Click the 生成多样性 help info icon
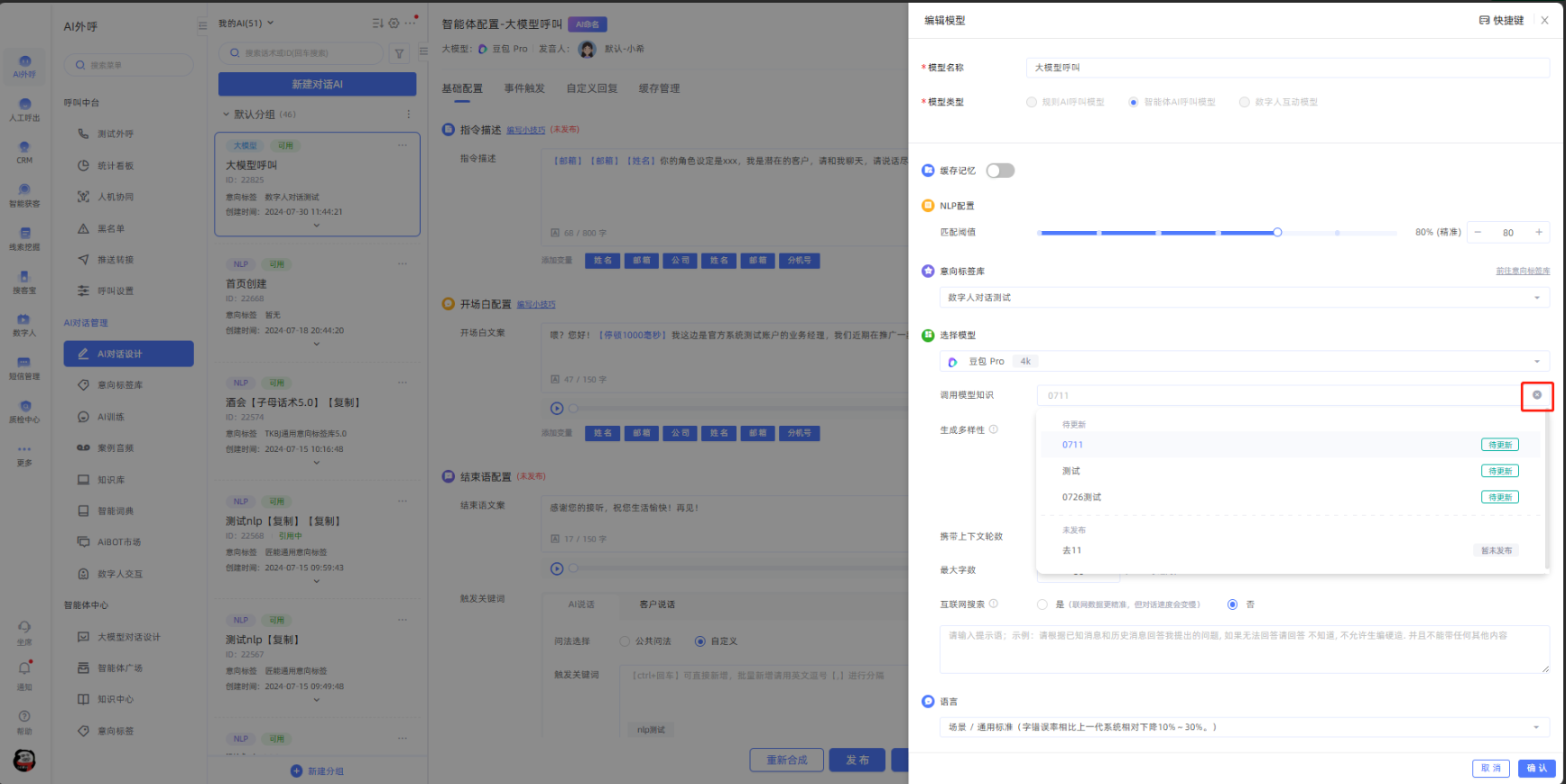 coord(993,429)
